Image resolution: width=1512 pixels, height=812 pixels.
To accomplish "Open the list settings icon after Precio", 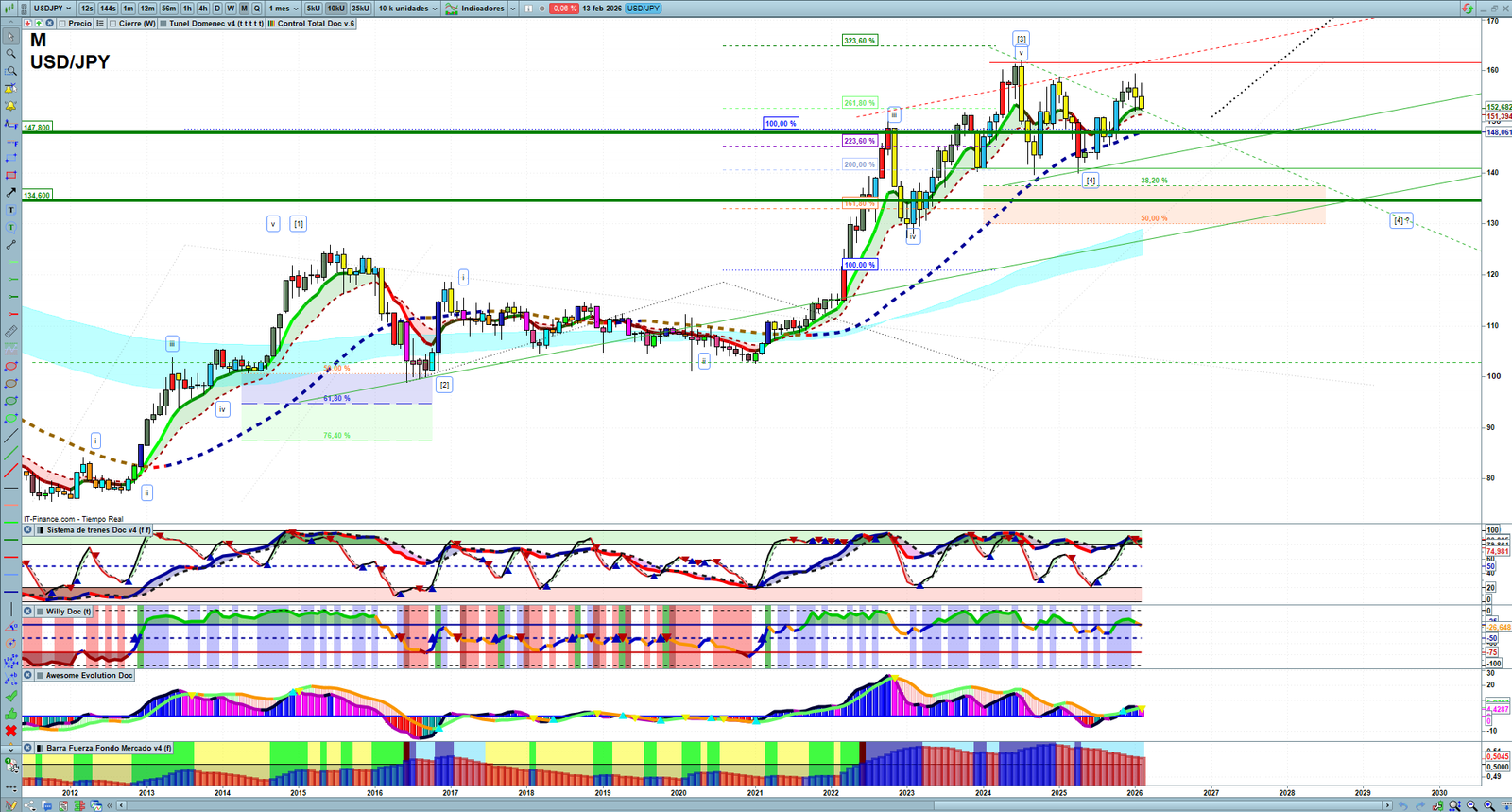I will [x=100, y=24].
